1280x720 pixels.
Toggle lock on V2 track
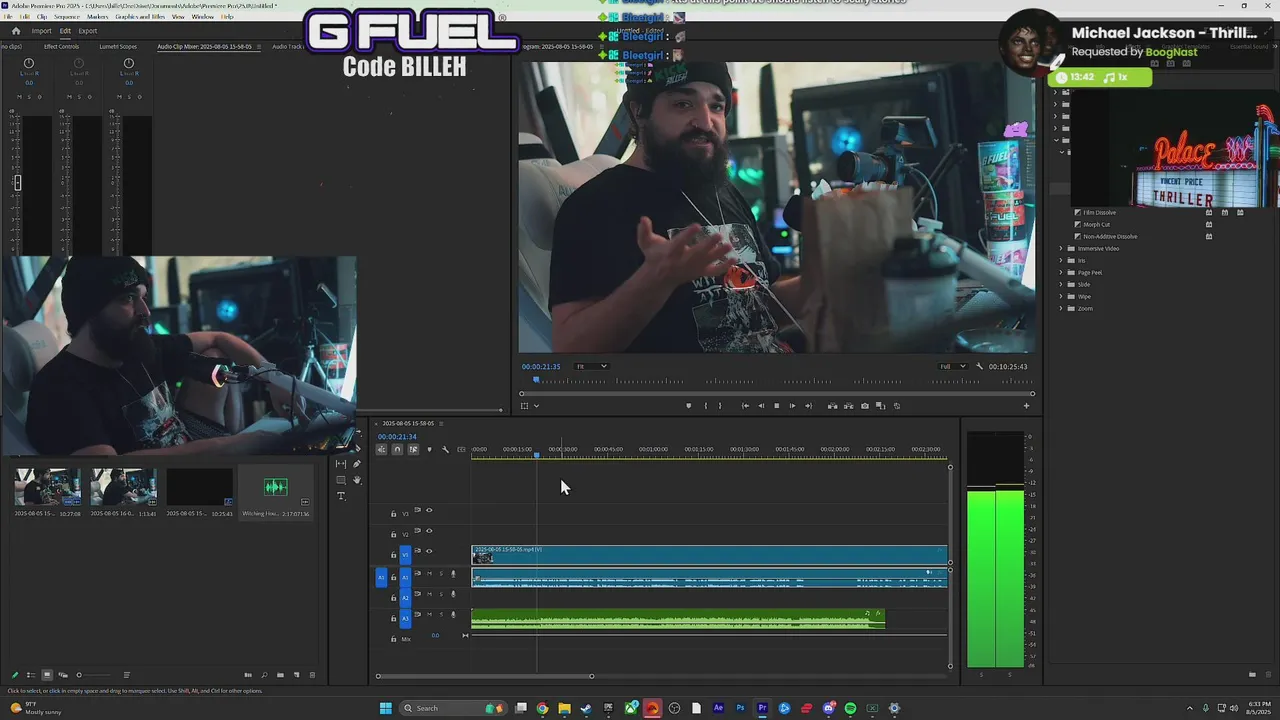click(393, 534)
